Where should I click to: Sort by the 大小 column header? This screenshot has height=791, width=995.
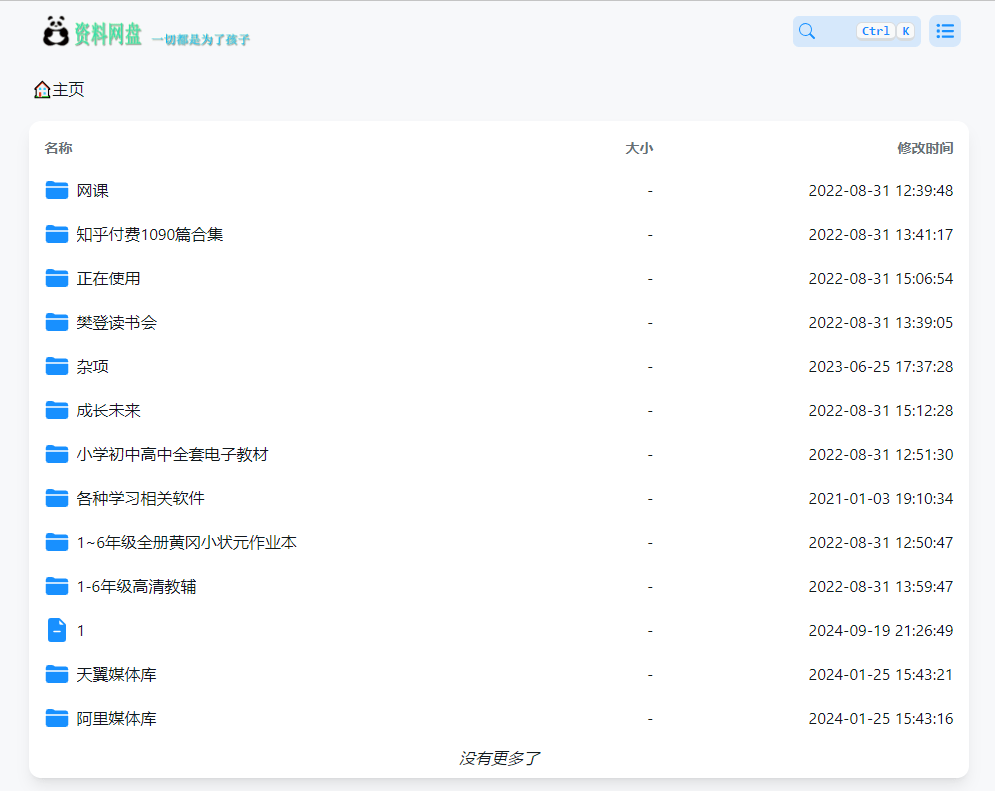[x=640, y=147]
